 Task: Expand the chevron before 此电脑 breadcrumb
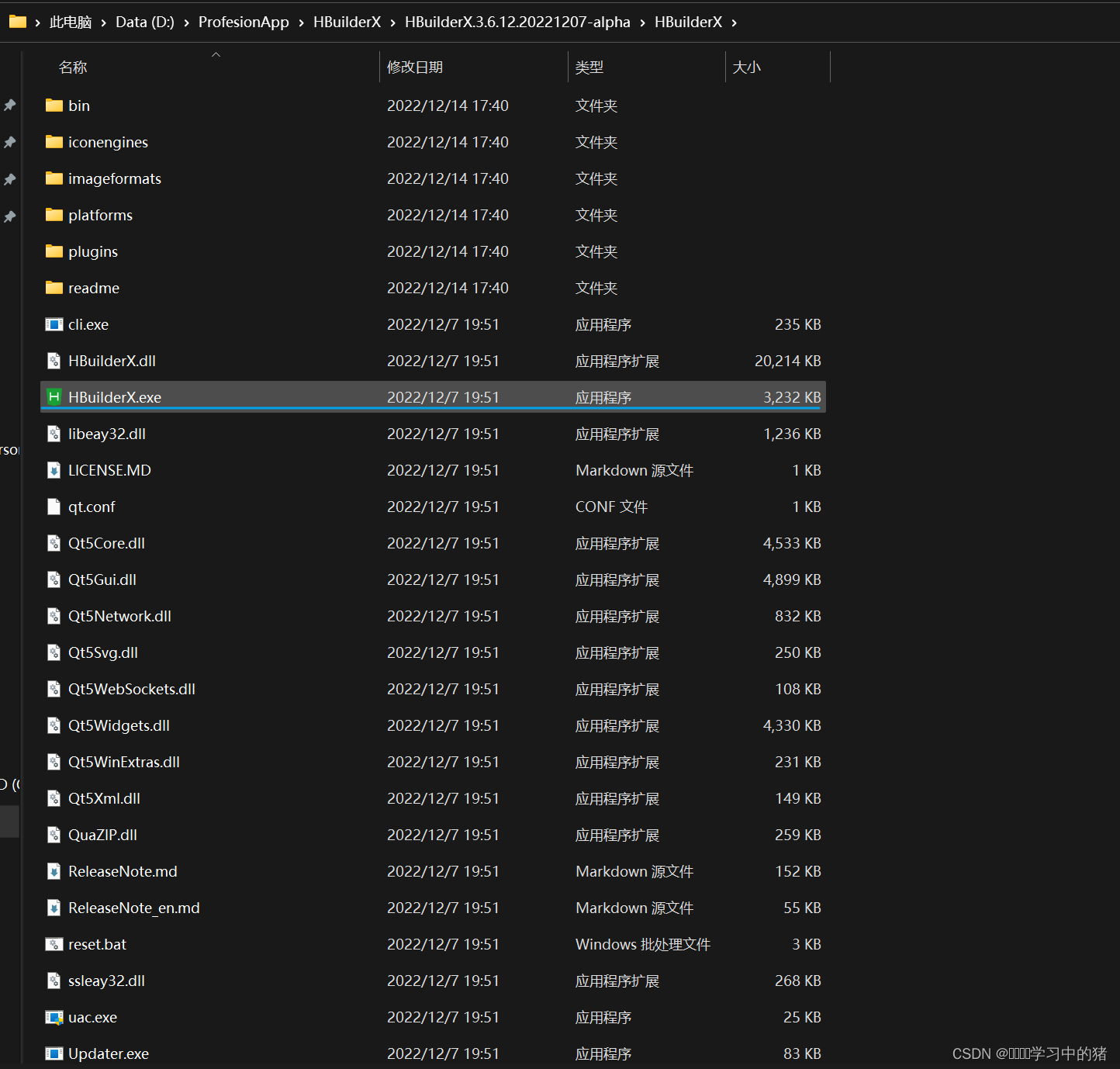[x=37, y=22]
